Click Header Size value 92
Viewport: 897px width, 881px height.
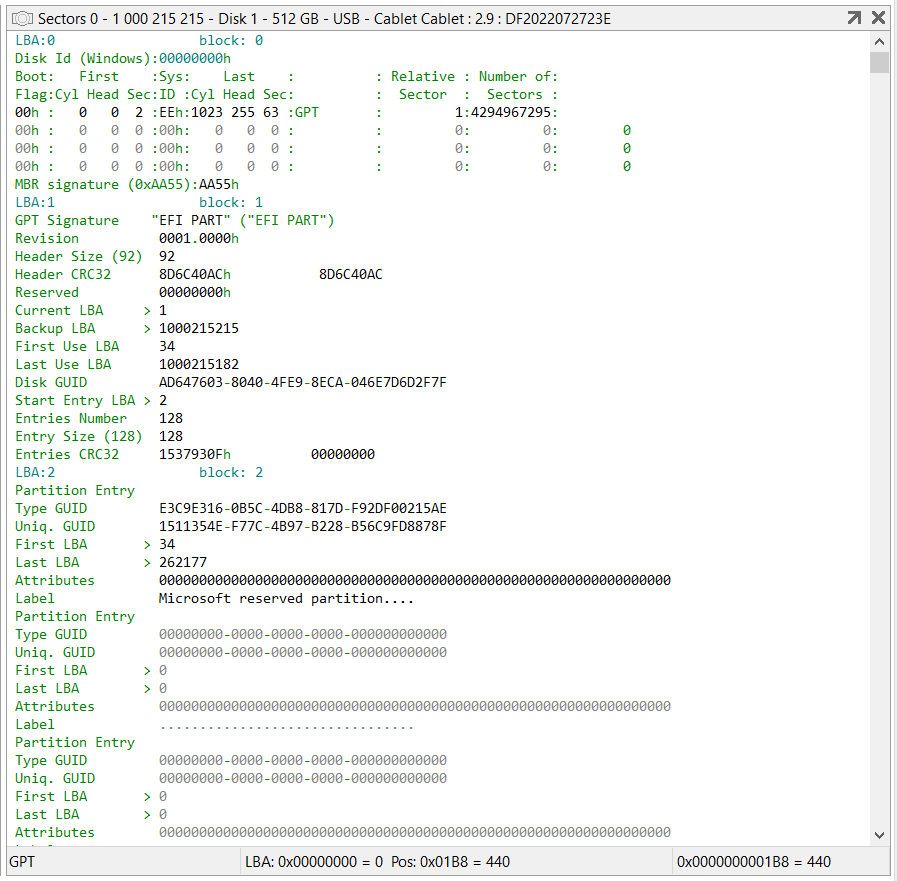(x=167, y=257)
